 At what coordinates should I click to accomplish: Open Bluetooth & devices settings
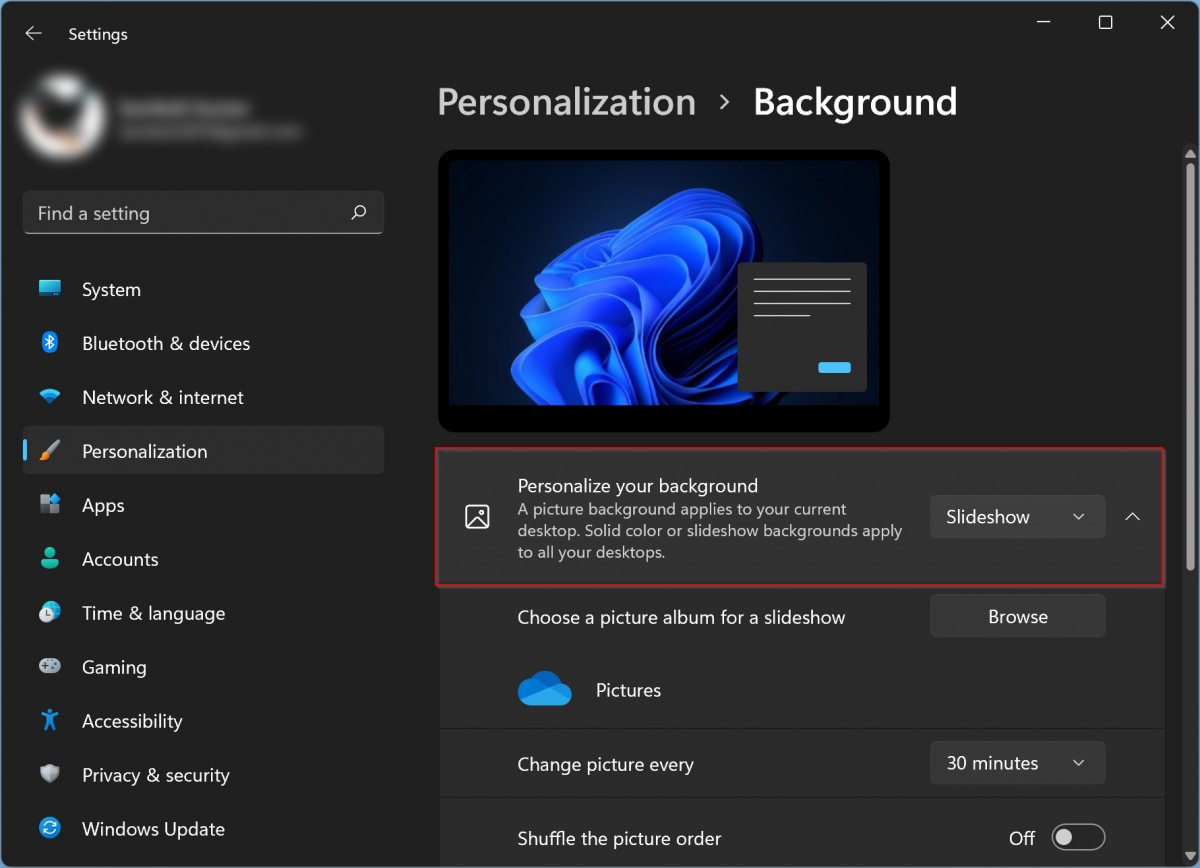203,343
